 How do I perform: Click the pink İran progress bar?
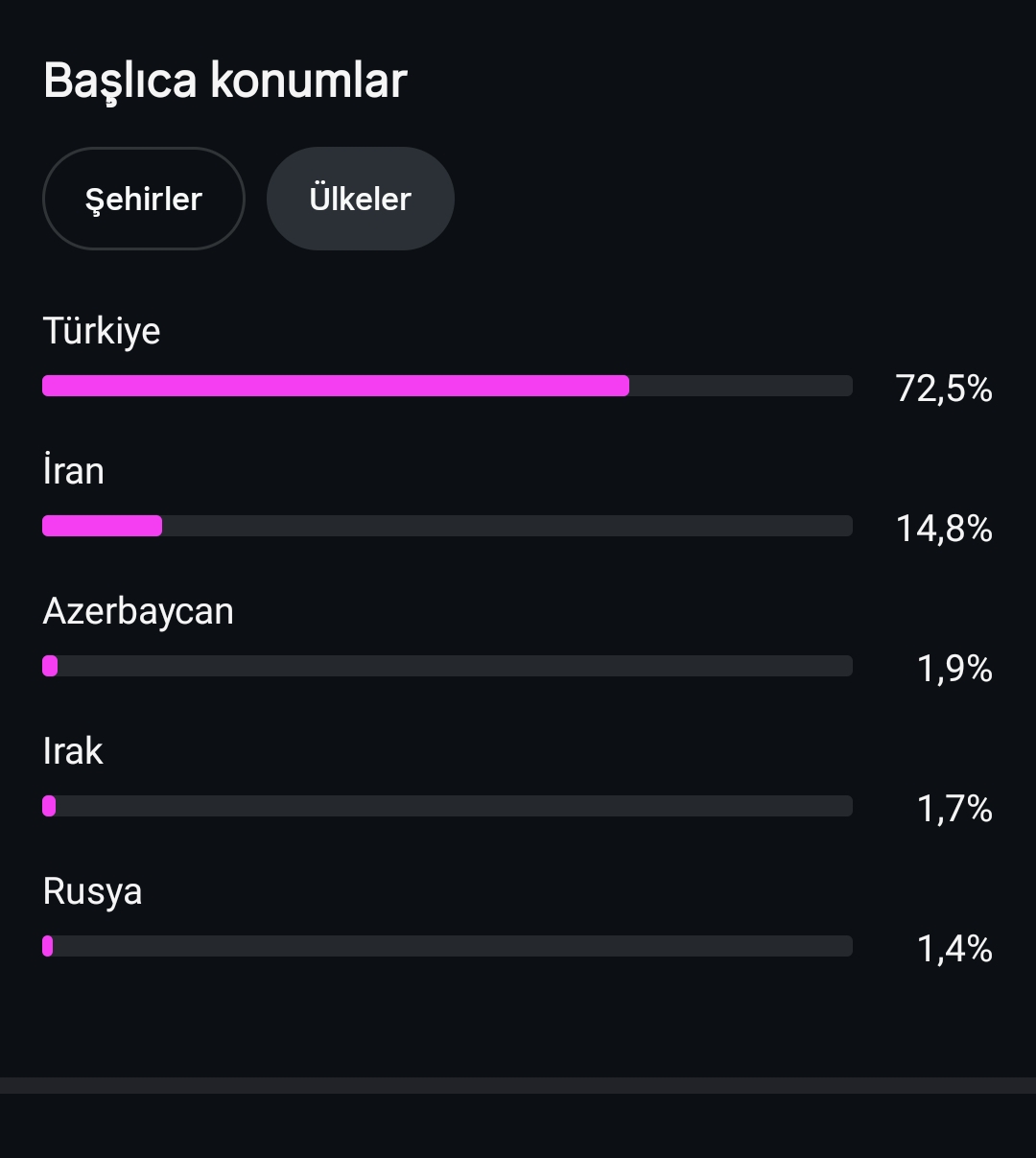102,526
